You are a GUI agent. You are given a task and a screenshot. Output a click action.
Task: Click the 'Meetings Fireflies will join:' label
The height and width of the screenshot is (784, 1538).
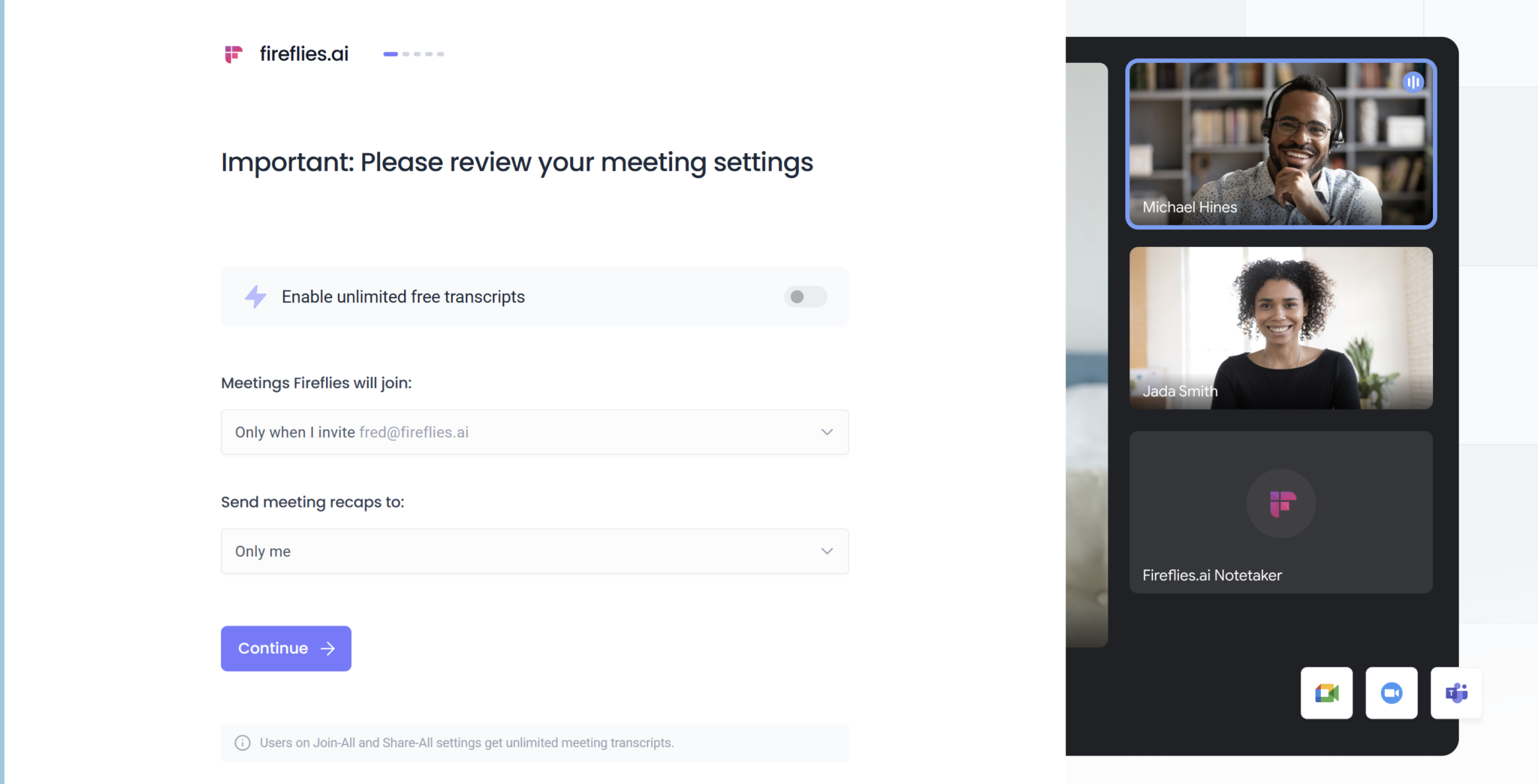[316, 383]
